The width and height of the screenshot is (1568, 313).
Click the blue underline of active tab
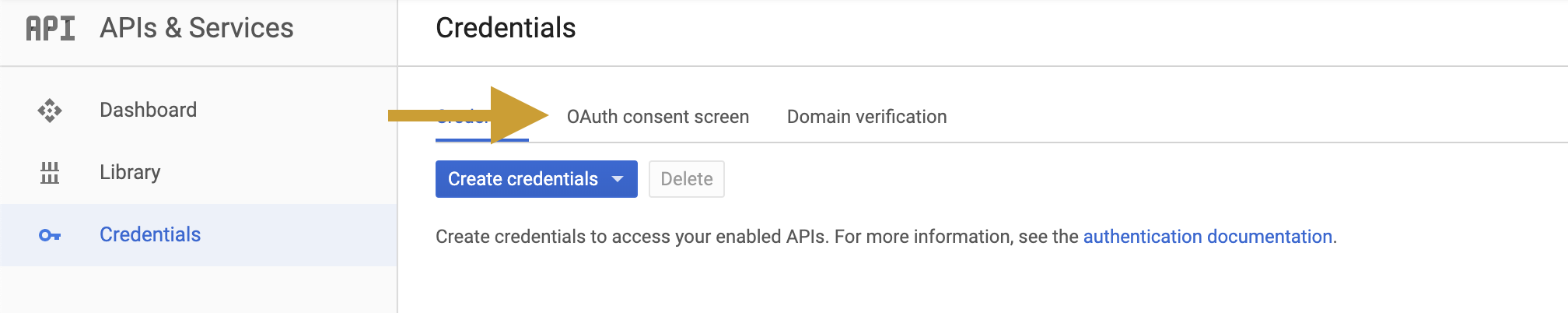463,140
